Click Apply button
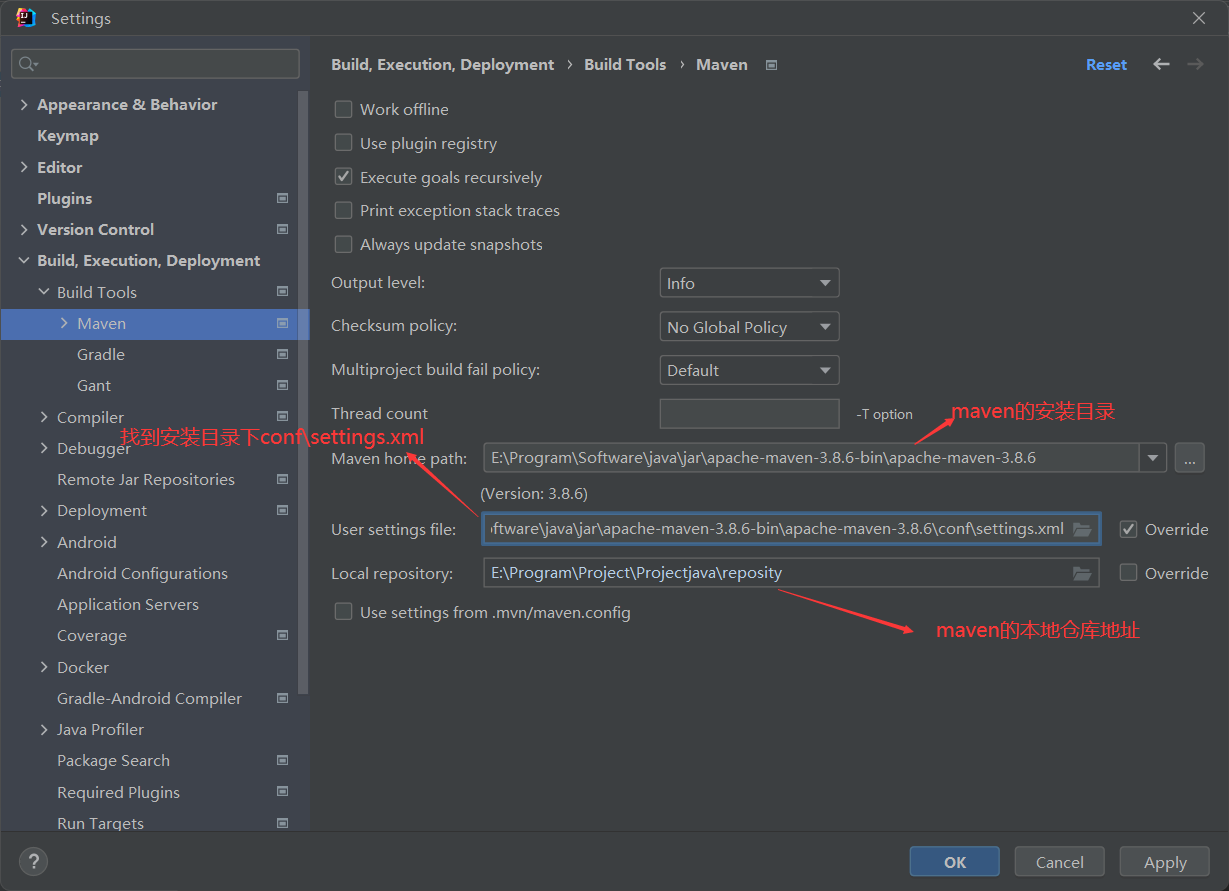Image resolution: width=1229 pixels, height=891 pixels. (x=1165, y=862)
